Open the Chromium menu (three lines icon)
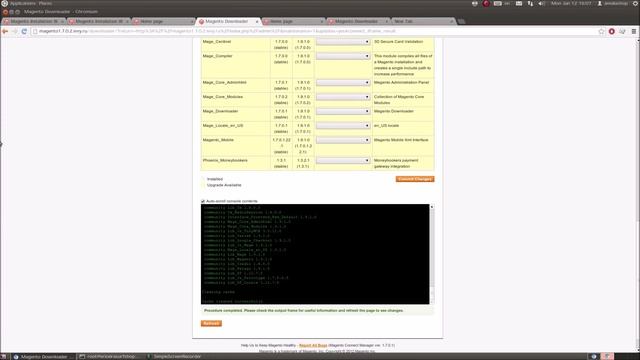 point(634,31)
